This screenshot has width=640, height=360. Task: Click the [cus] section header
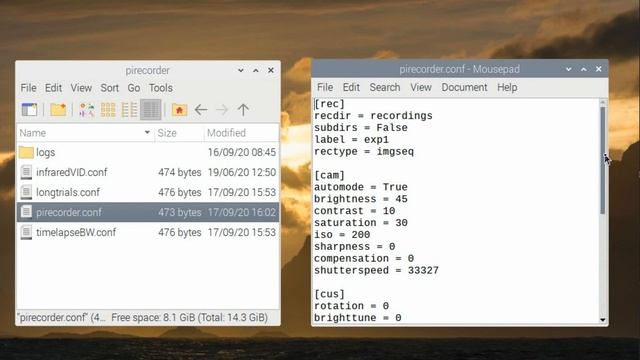tap(329, 294)
